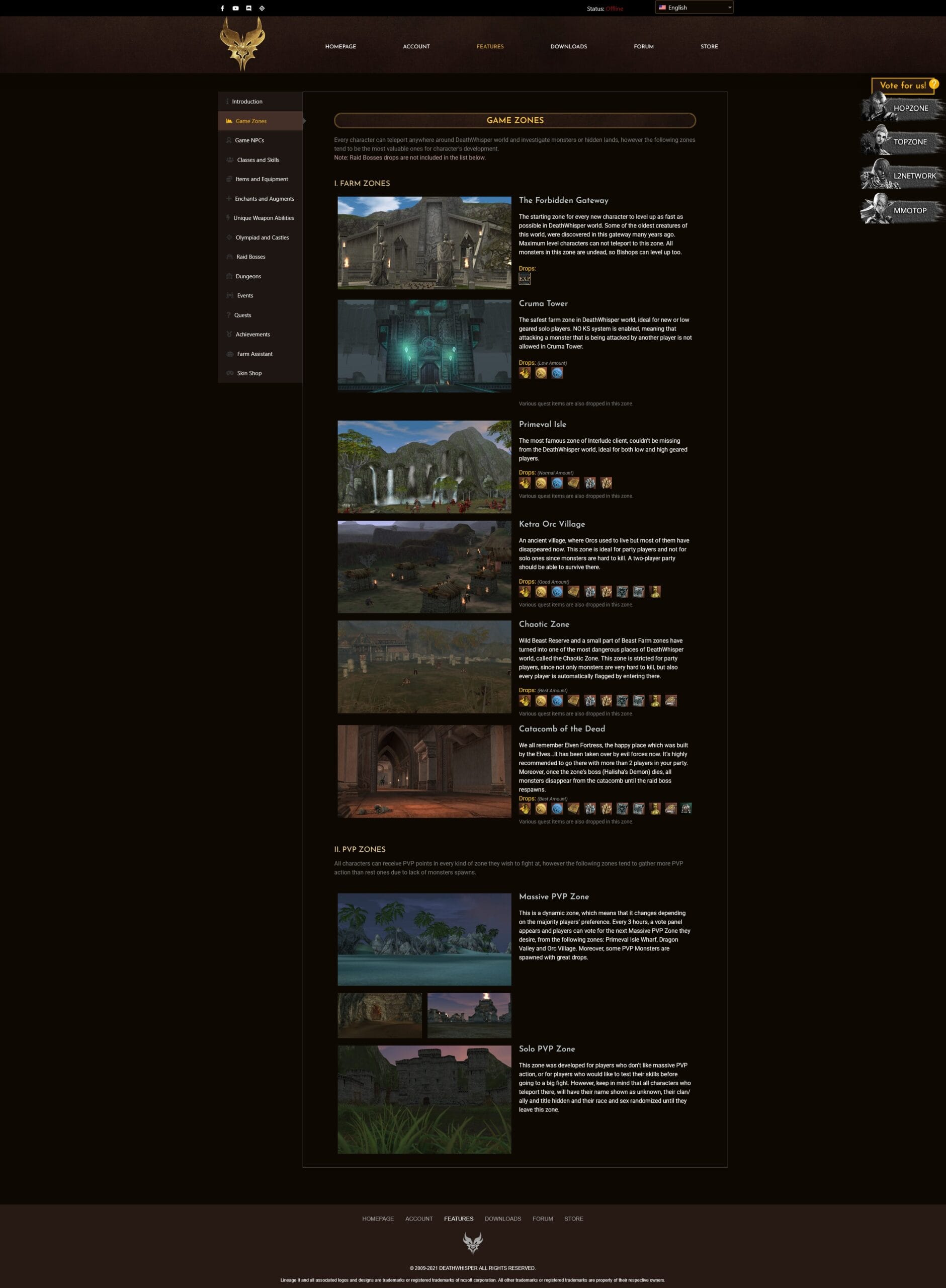Image resolution: width=946 pixels, height=1288 pixels.
Task: Click the Store link in footer
Action: [573, 1218]
